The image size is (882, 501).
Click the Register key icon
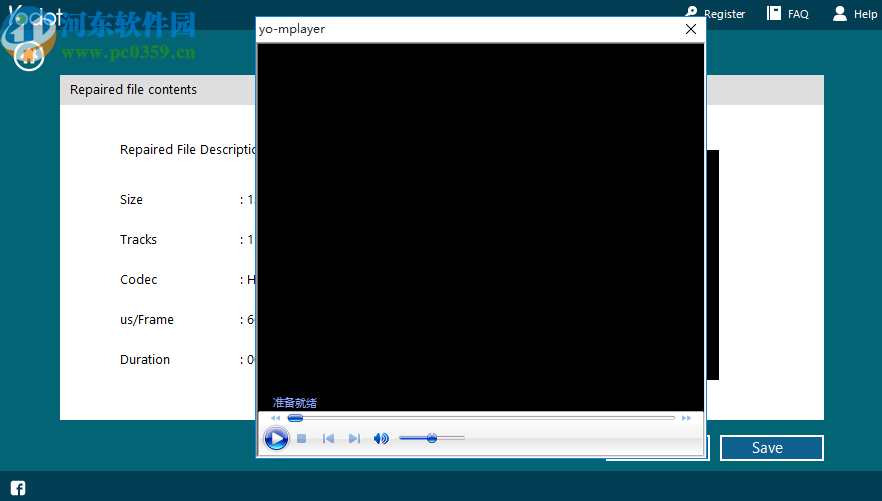tap(691, 12)
